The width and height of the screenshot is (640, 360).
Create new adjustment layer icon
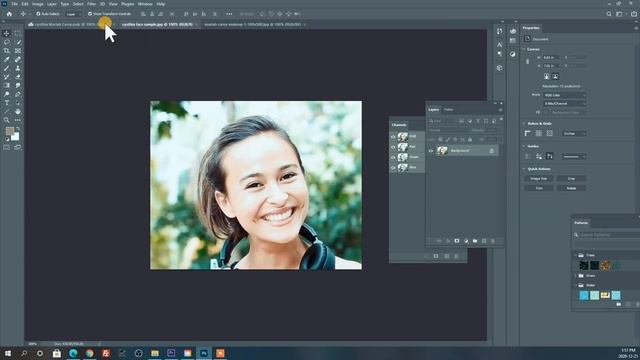tap(466, 241)
